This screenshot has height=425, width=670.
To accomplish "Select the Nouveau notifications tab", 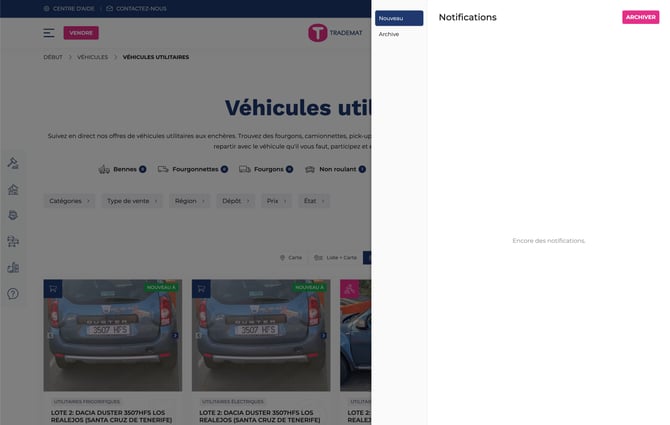I will 399,18.
